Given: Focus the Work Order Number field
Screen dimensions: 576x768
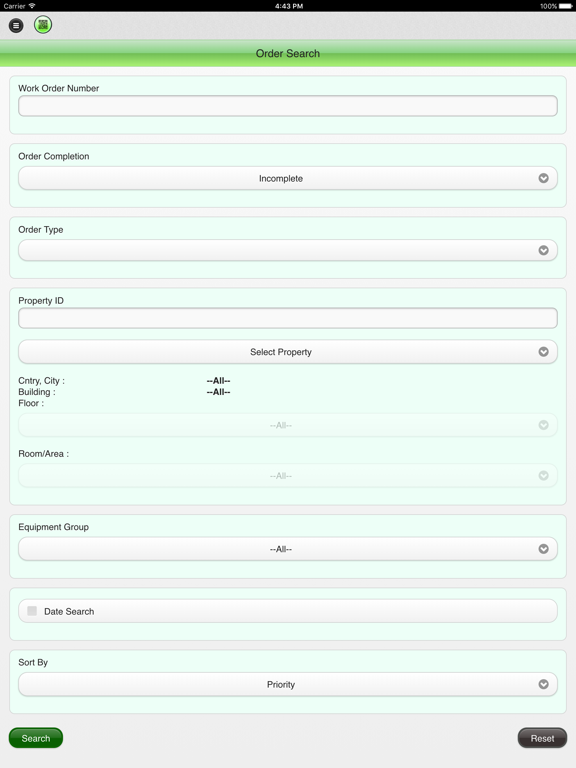Looking at the screenshot, I should pyautogui.click(x=288, y=106).
